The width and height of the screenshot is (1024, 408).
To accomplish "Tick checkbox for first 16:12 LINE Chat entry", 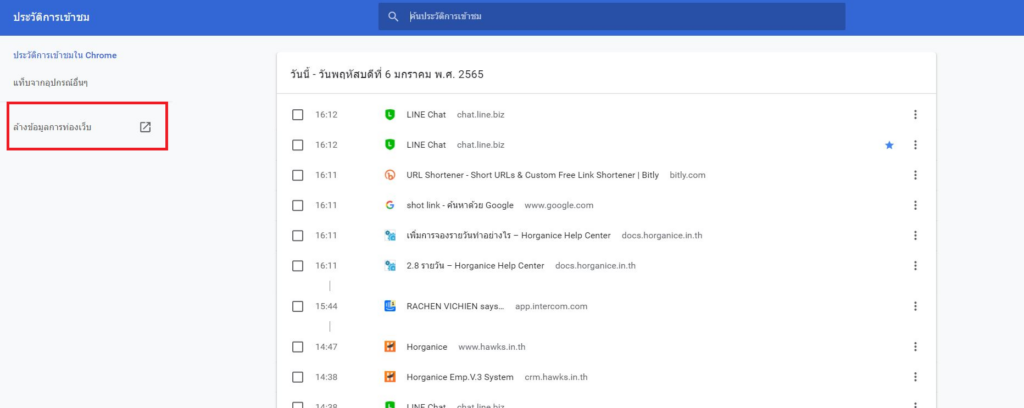I will point(298,115).
